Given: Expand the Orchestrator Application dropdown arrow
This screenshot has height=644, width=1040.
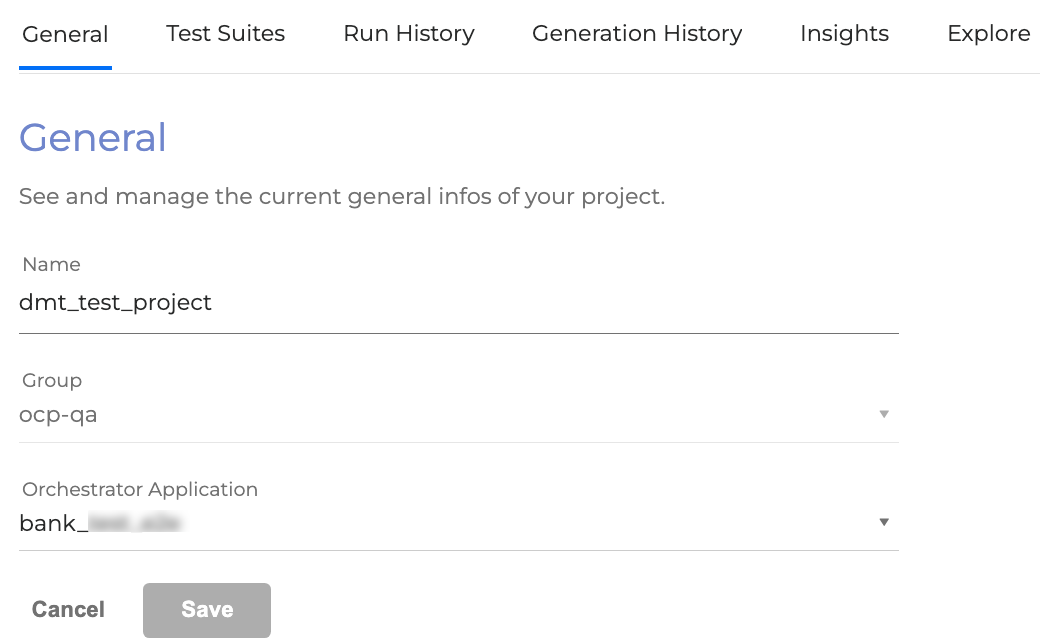Looking at the screenshot, I should point(883,522).
